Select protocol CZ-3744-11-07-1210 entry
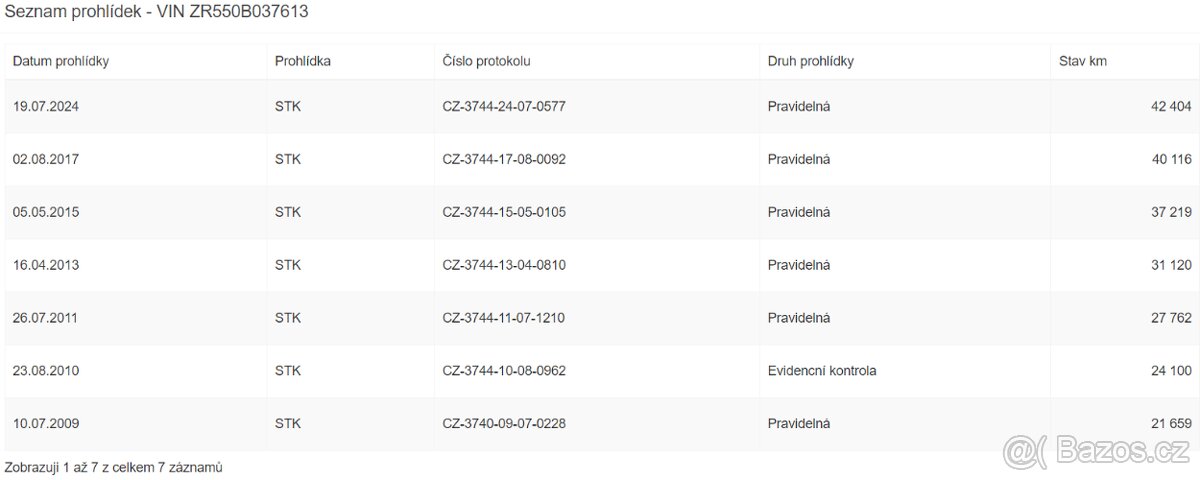 [x=504, y=318]
